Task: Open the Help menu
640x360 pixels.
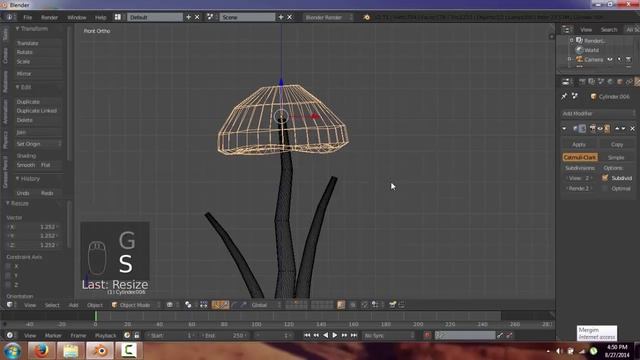Action: pyautogui.click(x=100, y=18)
